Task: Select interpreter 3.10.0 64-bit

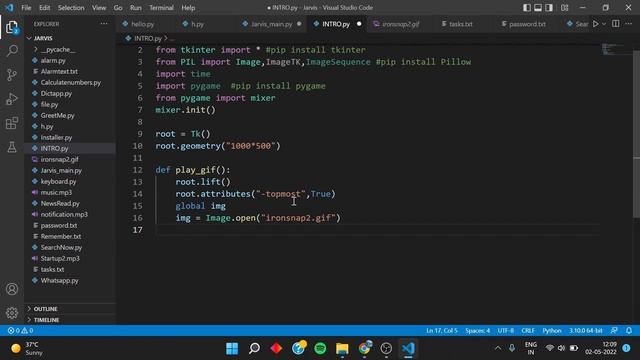Action: pyautogui.click(x=586, y=331)
